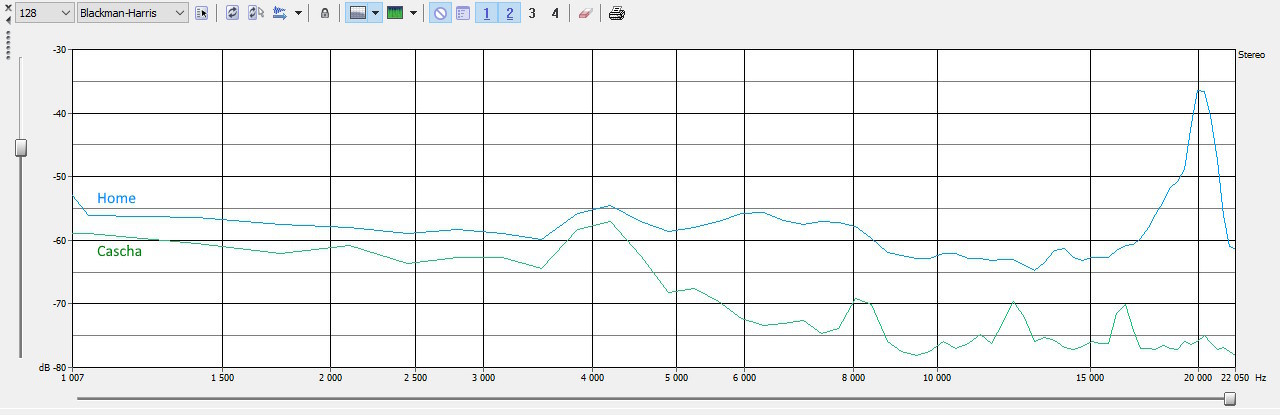
Task: Toggle the padlock lock icon
Action: click(x=324, y=13)
